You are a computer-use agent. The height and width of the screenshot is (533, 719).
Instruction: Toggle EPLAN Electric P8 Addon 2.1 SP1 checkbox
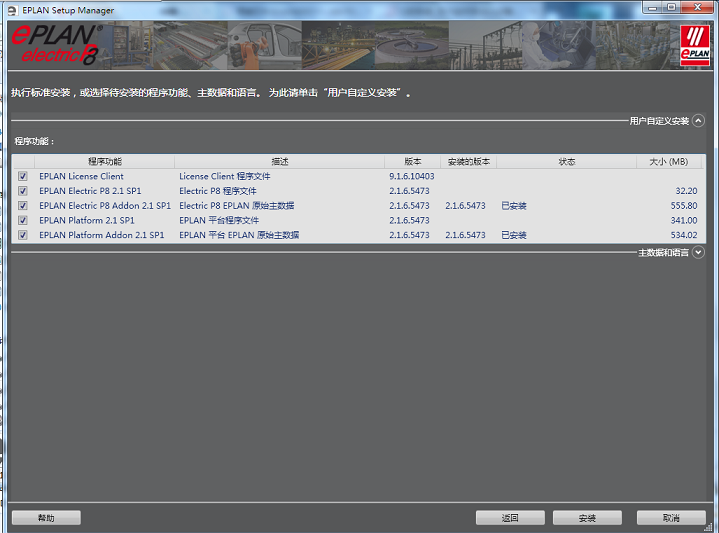23,206
